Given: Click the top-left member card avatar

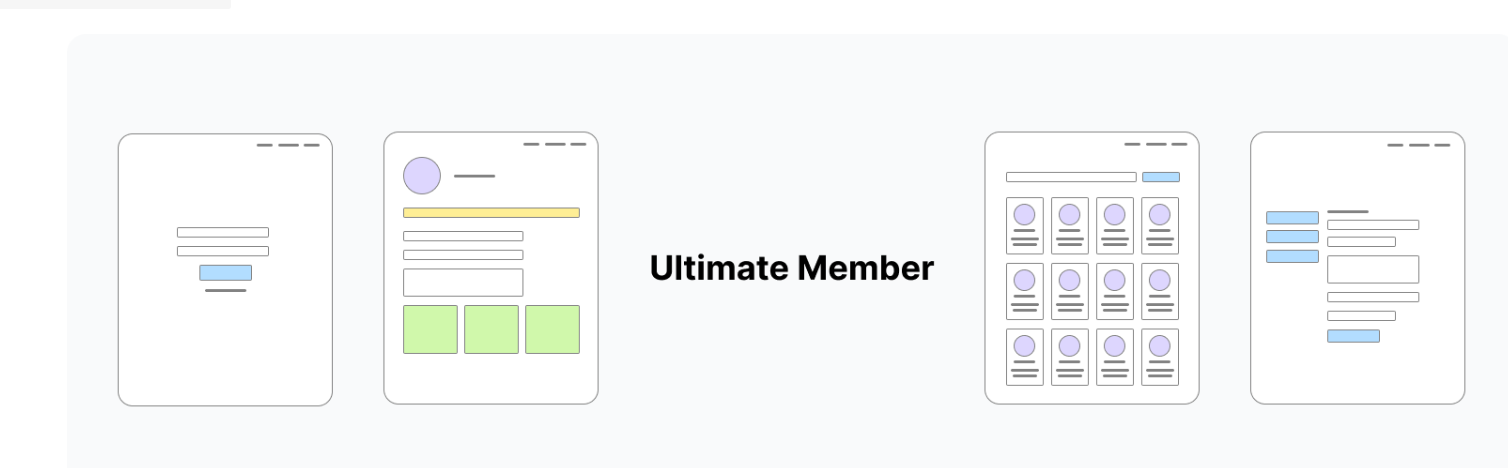Looking at the screenshot, I should coord(1024,214).
